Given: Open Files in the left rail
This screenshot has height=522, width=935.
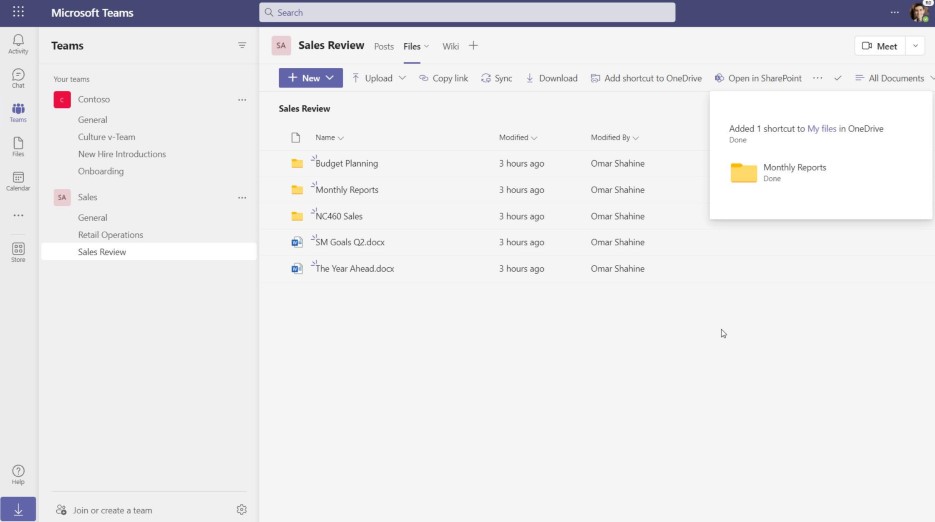Looking at the screenshot, I should pos(18,147).
